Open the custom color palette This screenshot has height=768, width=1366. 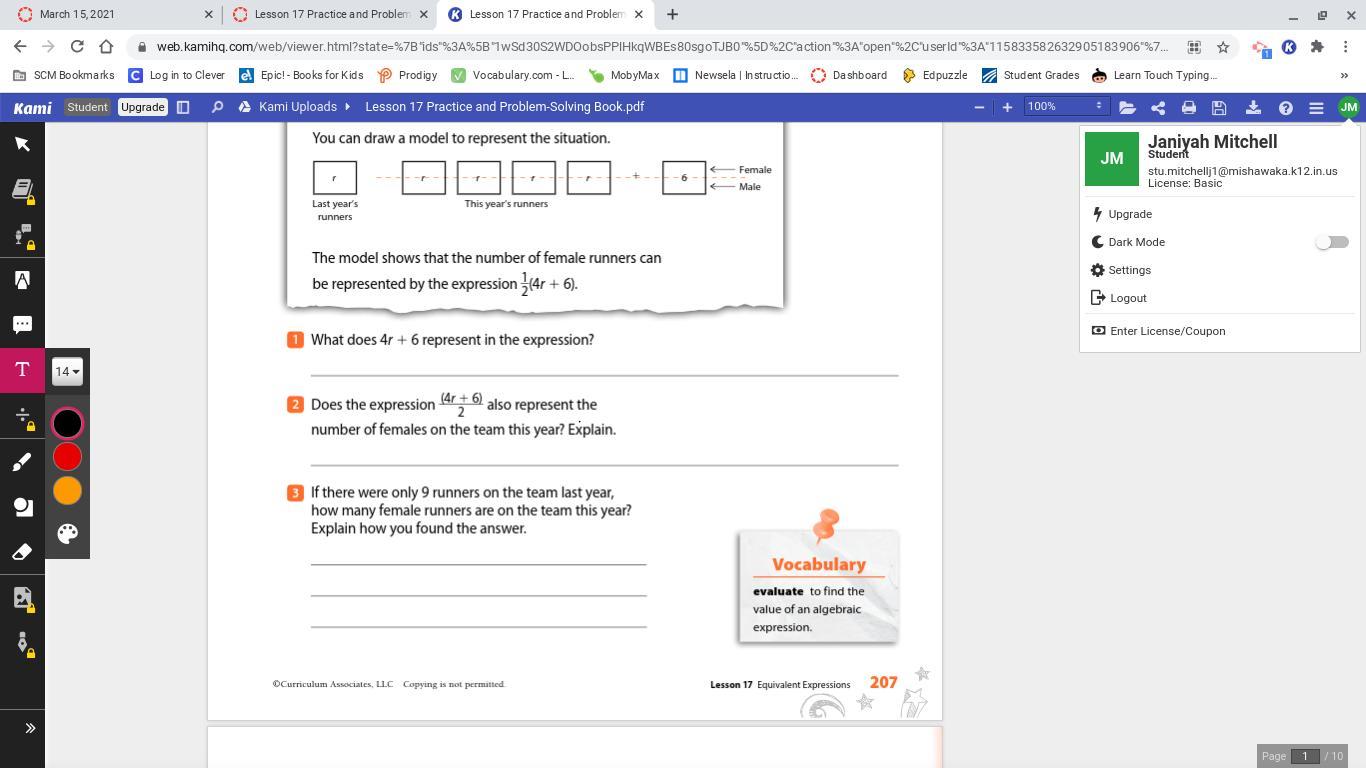tap(67, 533)
